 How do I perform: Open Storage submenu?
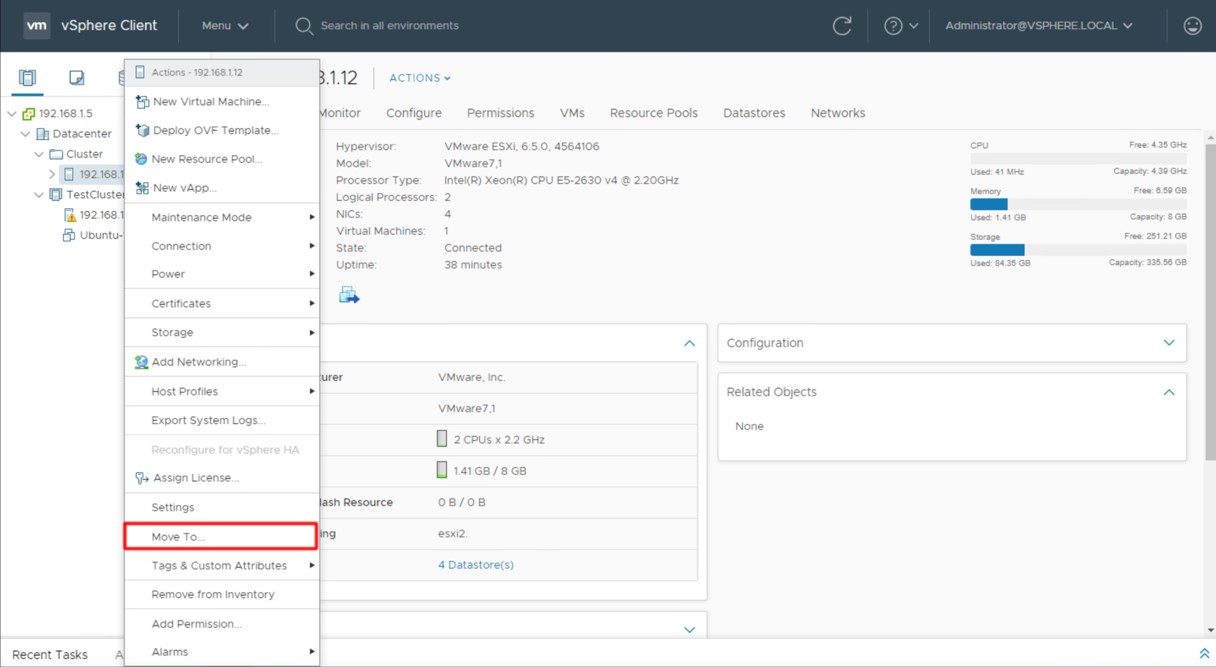pos(222,332)
